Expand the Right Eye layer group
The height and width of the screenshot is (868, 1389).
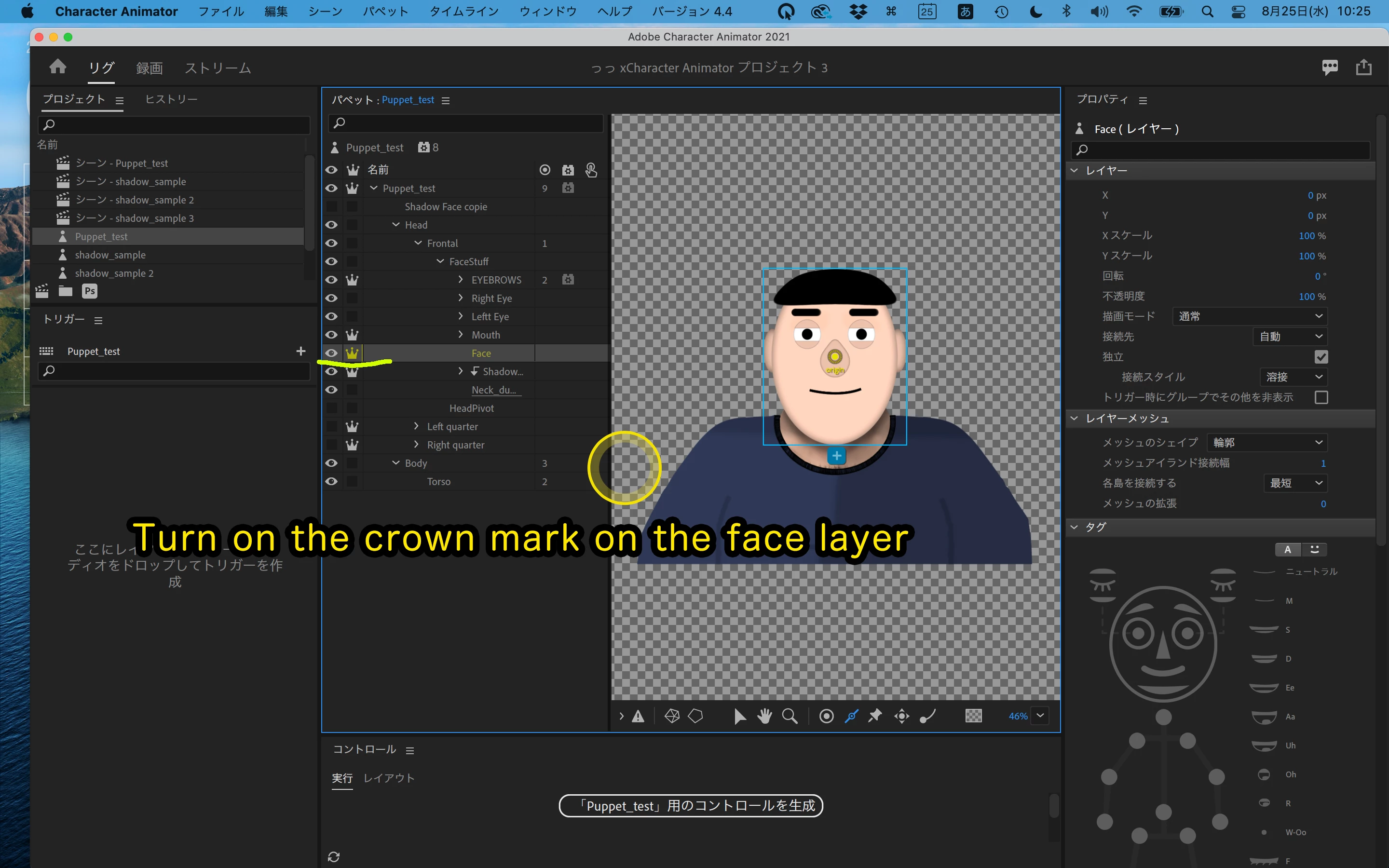pos(460,298)
